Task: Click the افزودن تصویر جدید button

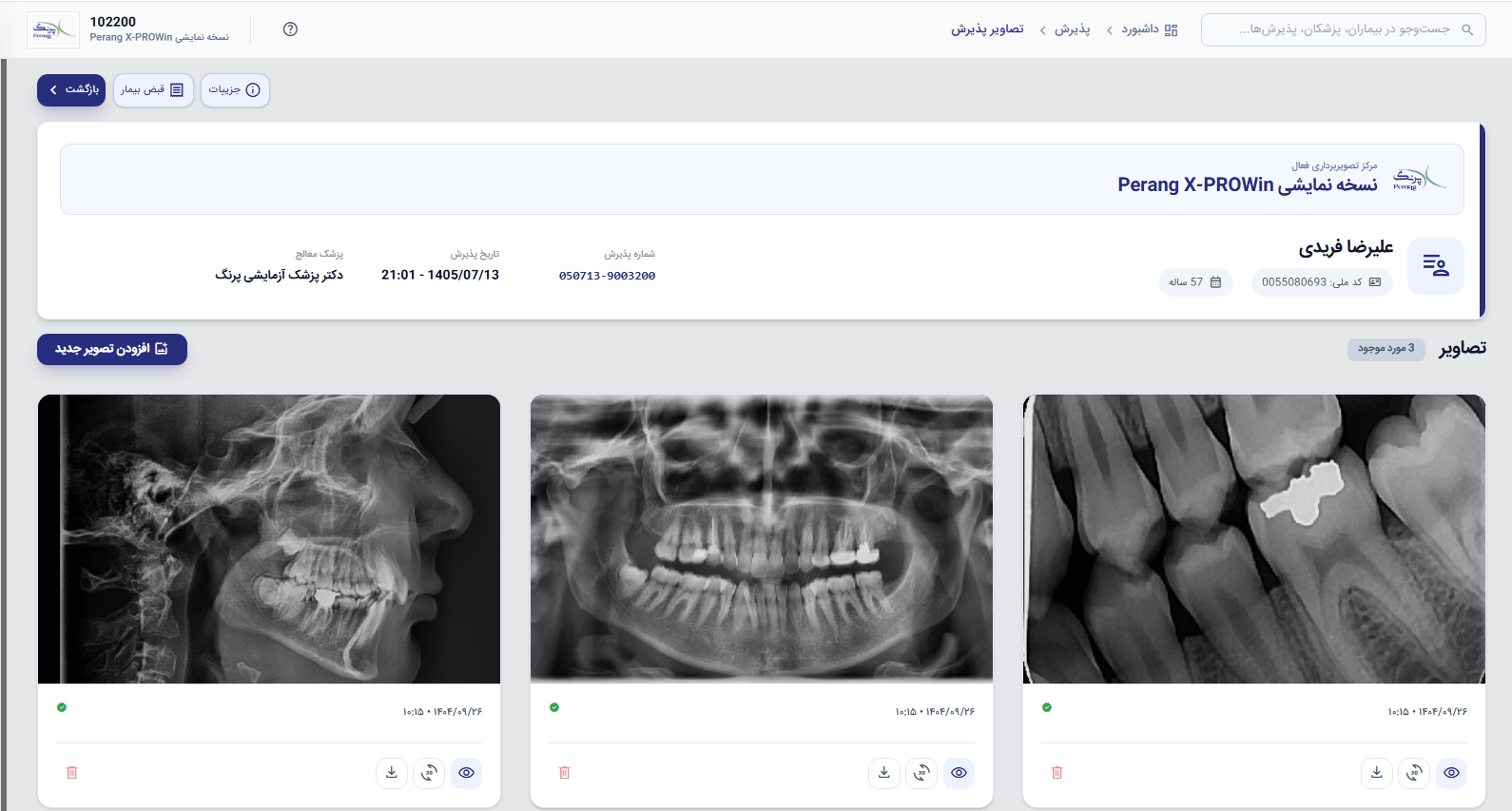Action: tap(112, 349)
